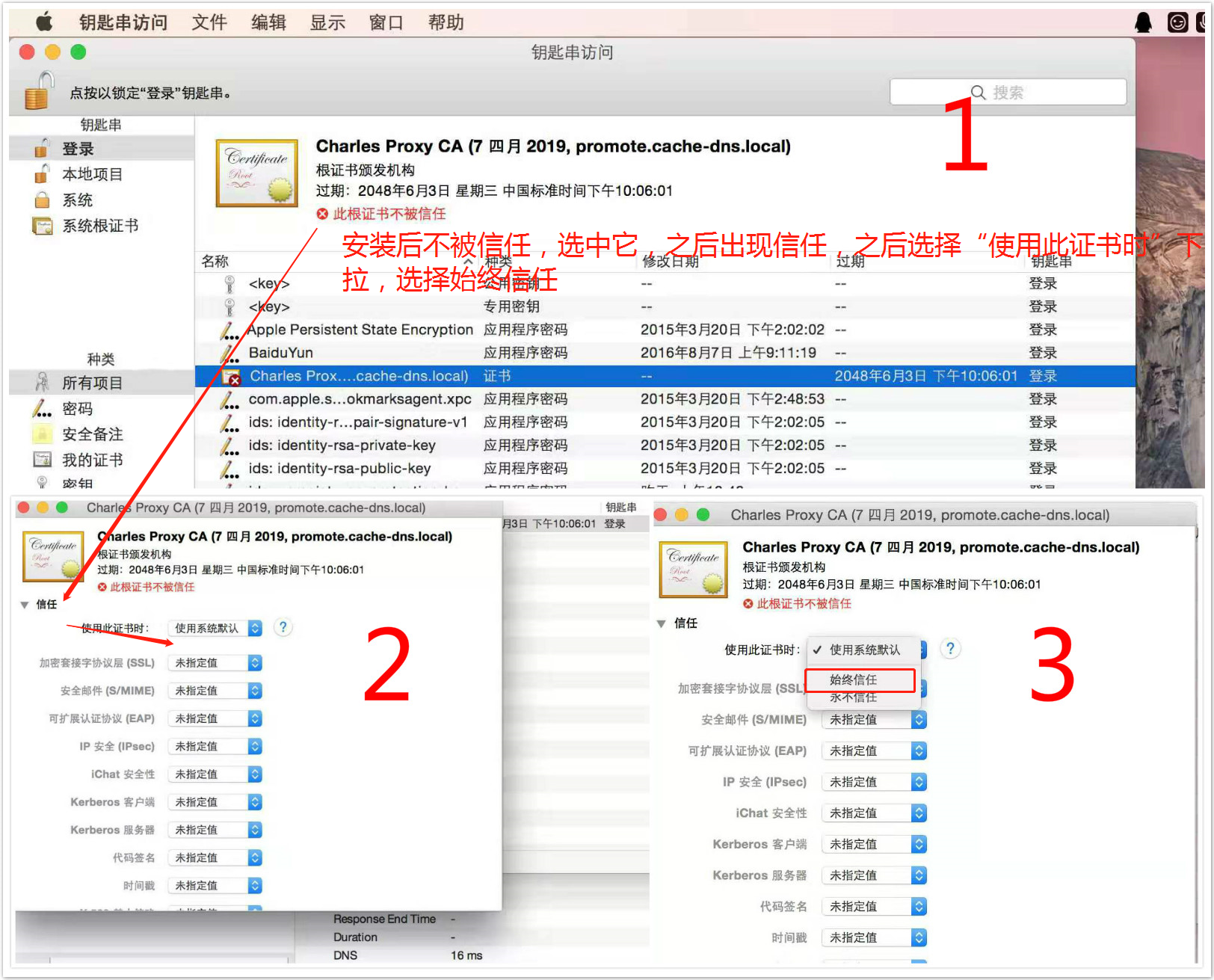
Task: Open S/MIME dropdown in window 3
Action: tap(874, 719)
